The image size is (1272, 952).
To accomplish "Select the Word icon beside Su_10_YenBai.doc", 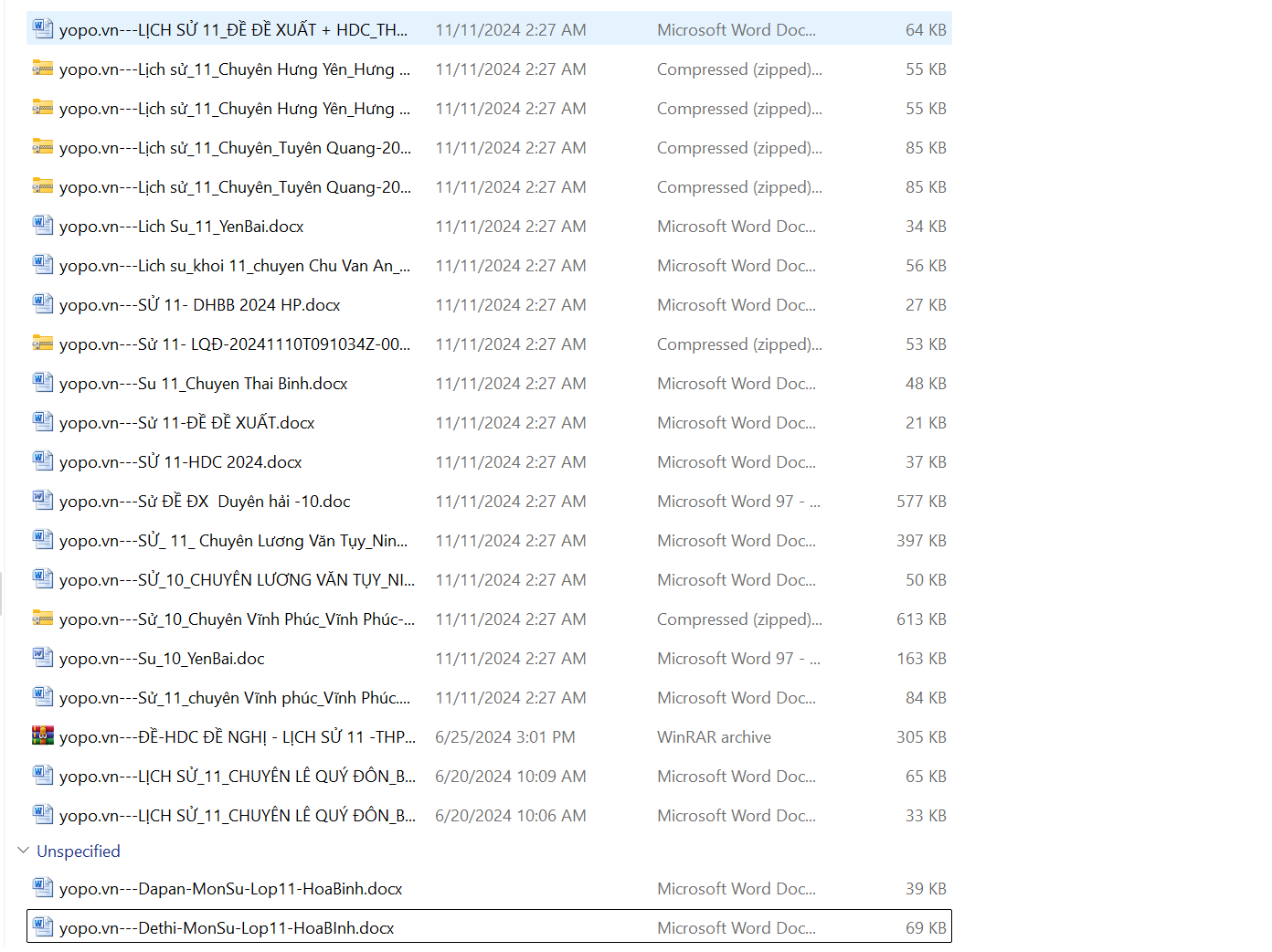I will click(x=43, y=658).
